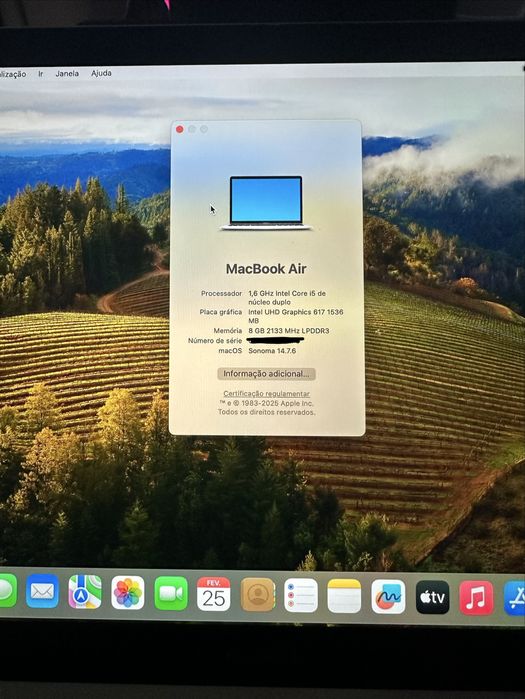Open the Janela menu
This screenshot has width=525, height=699.
(67, 74)
